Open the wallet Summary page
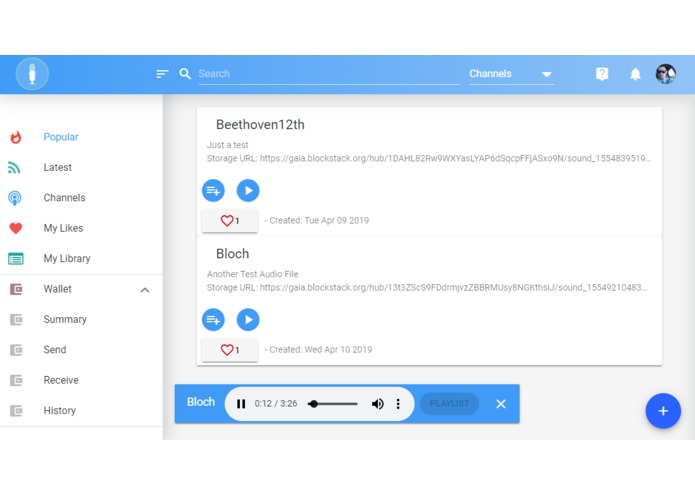The width and height of the screenshot is (695, 494). (x=65, y=319)
